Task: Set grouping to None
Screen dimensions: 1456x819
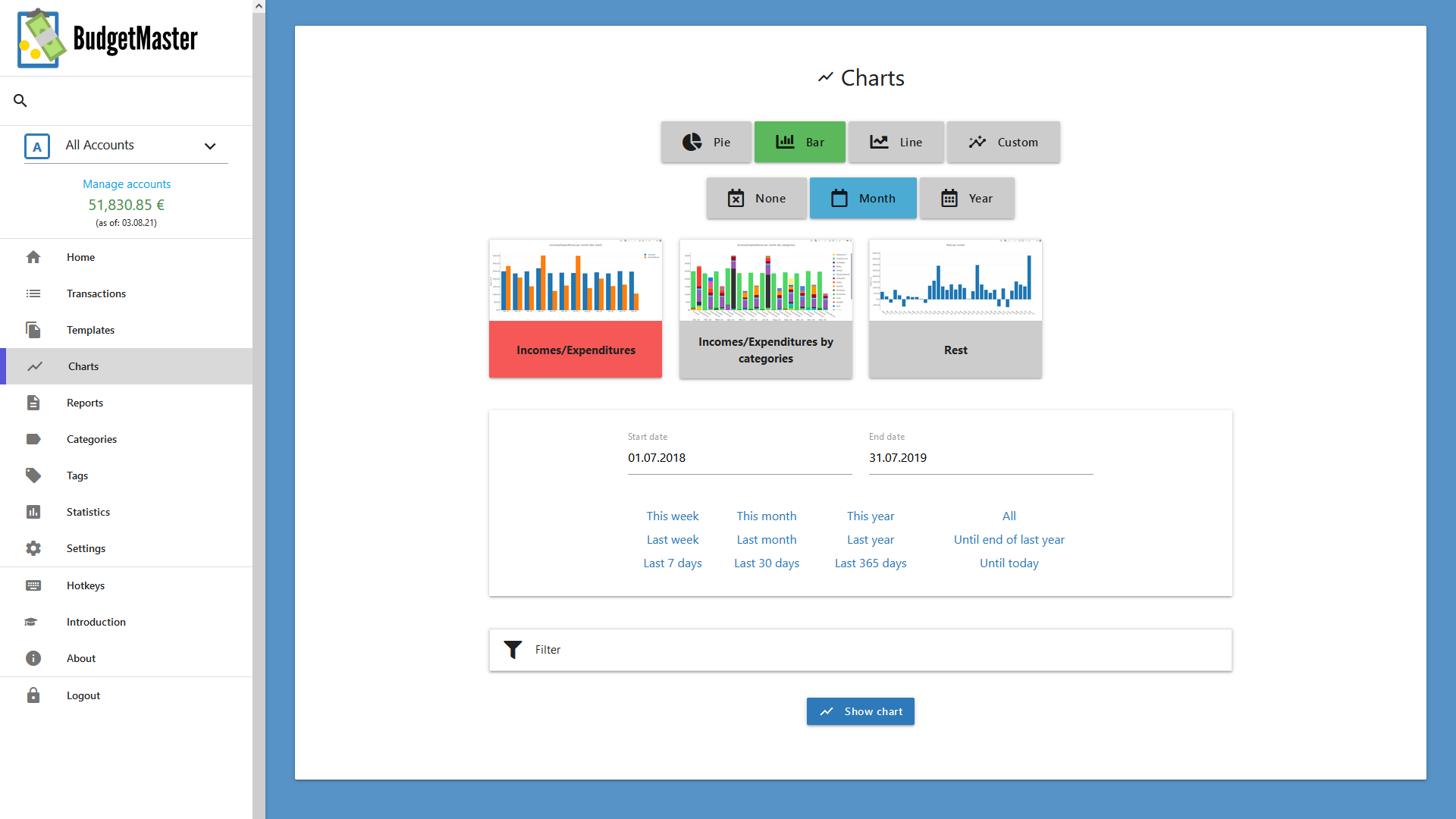Action: tap(757, 198)
